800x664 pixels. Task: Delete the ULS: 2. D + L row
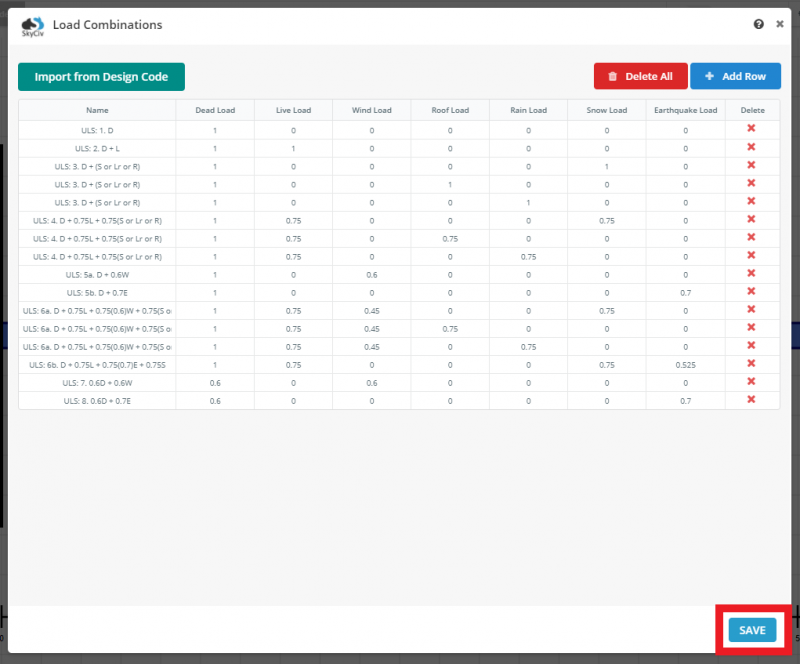click(x=751, y=147)
